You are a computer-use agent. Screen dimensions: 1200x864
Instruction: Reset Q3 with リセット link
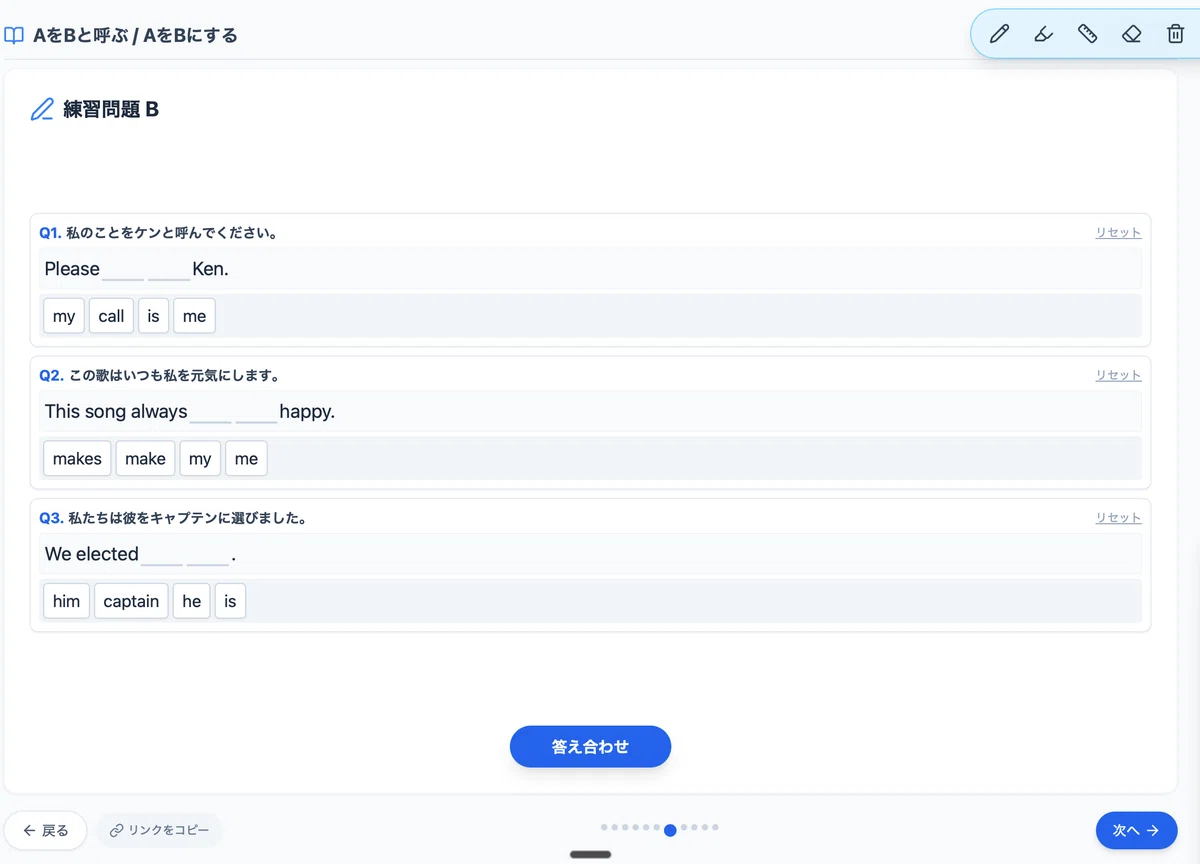1118,518
